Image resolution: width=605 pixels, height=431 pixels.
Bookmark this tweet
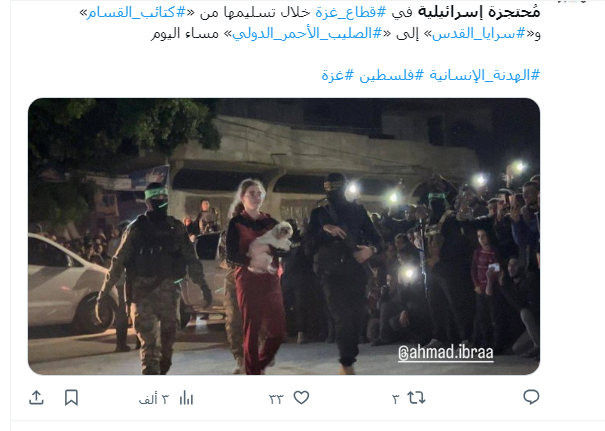tap(71, 397)
